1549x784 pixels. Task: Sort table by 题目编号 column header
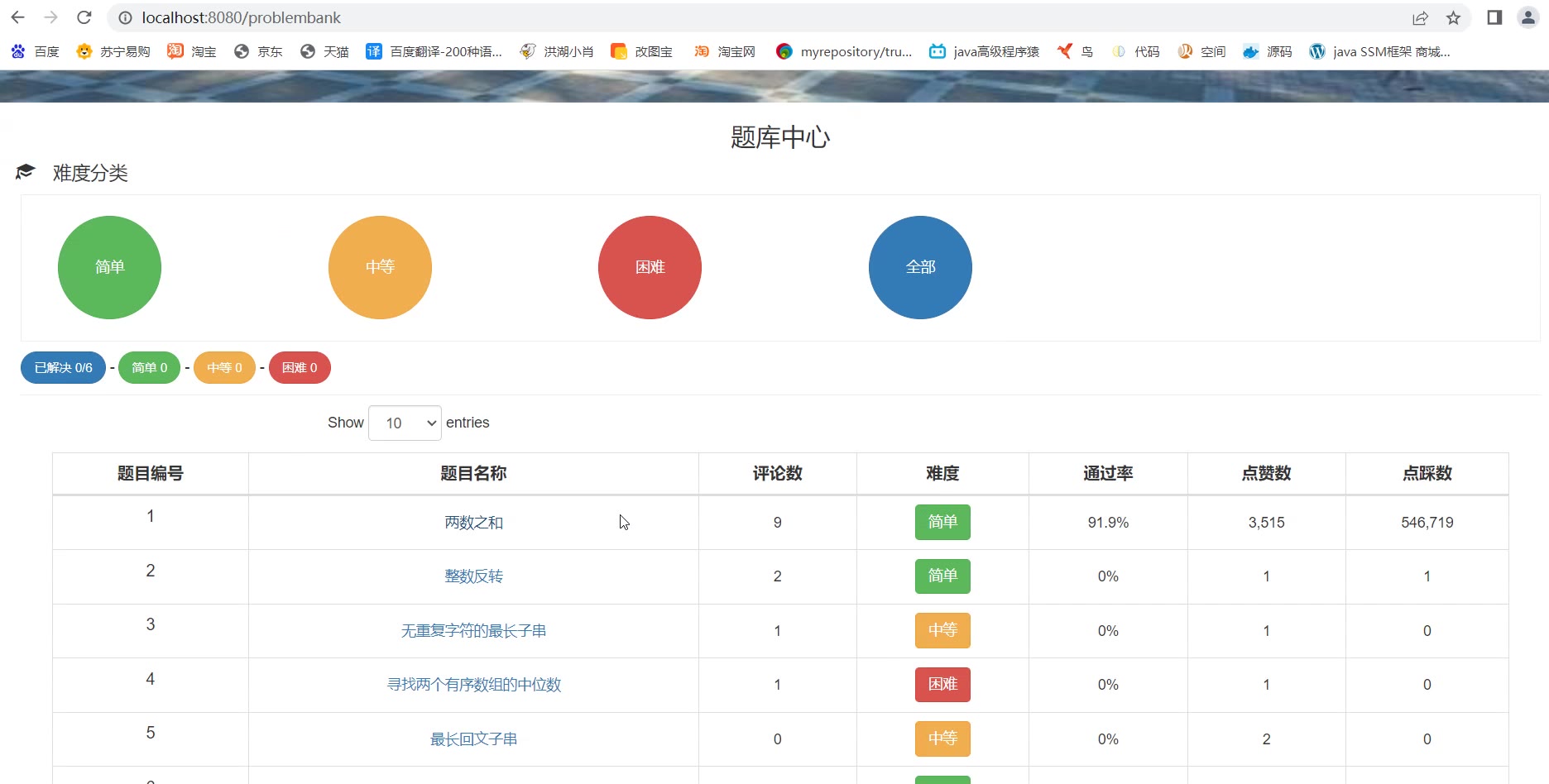(150, 473)
